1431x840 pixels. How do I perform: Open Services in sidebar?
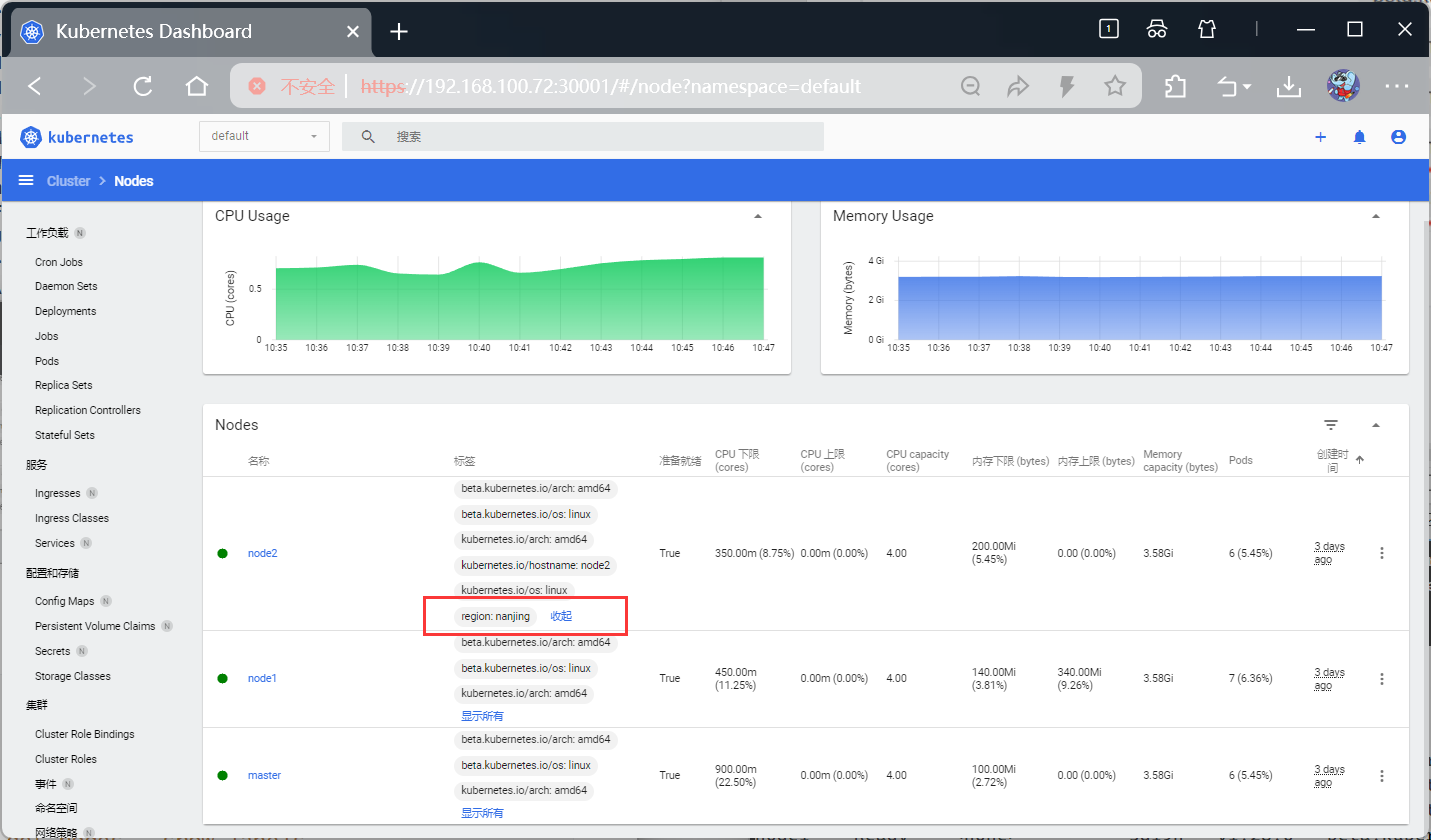pos(55,543)
